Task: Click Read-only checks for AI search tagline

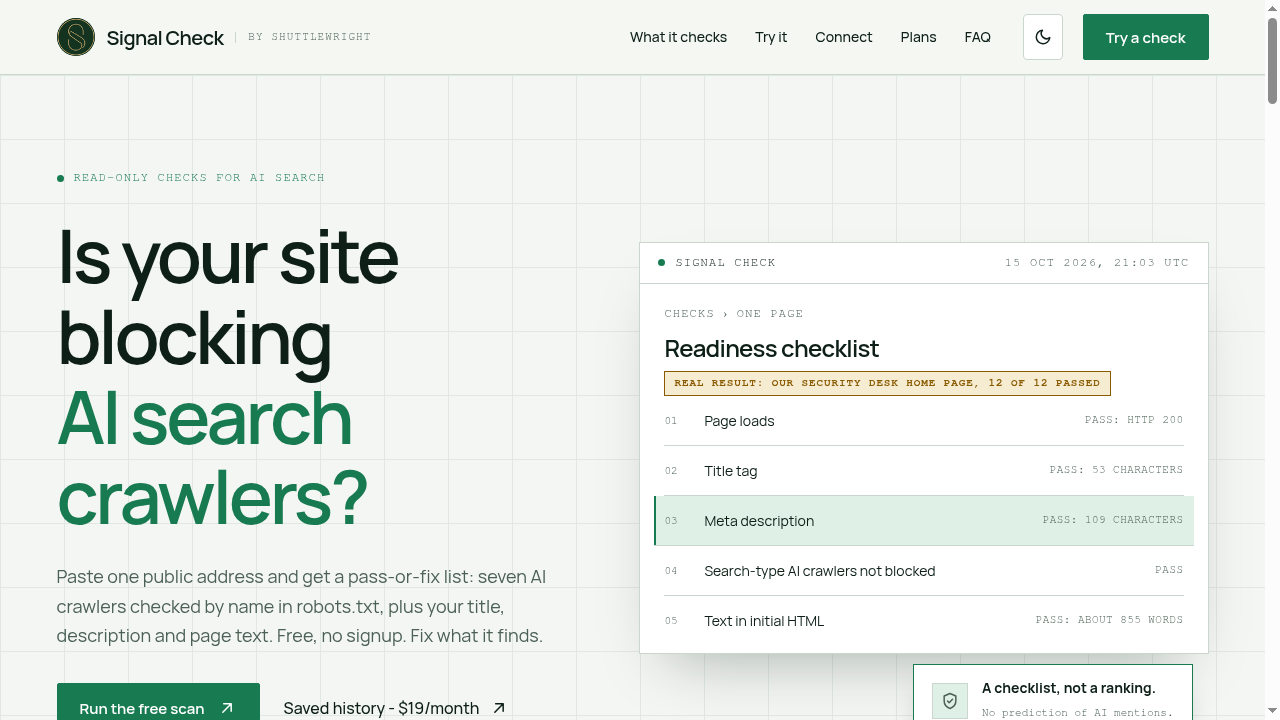Action: click(x=199, y=178)
